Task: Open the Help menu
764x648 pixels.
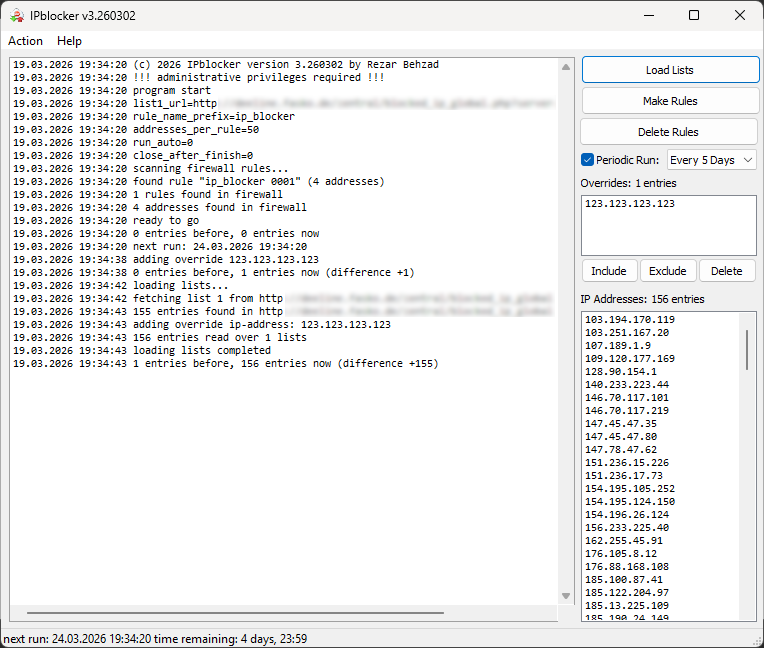Action: (69, 41)
